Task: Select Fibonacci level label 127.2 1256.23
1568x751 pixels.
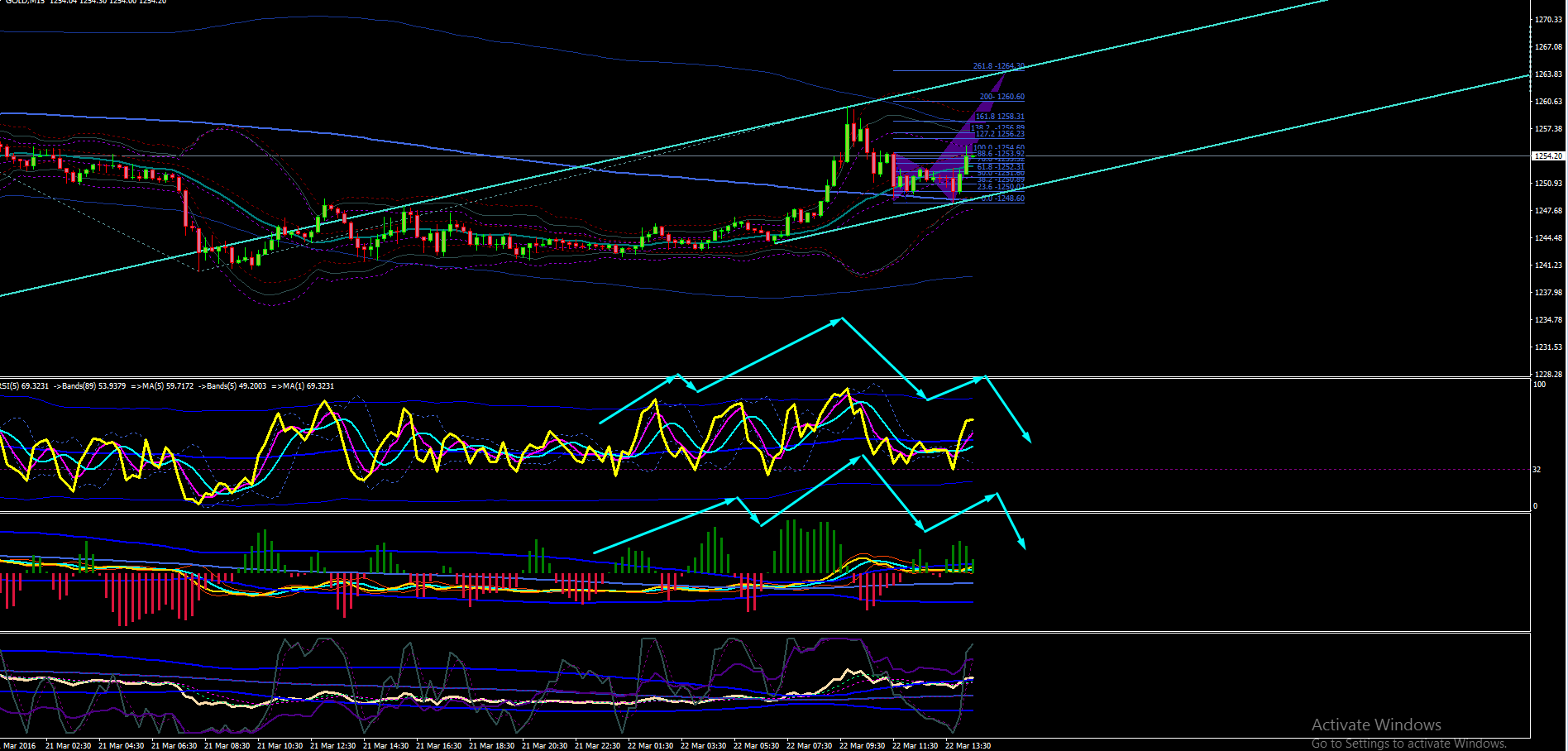Action: coord(1000,134)
